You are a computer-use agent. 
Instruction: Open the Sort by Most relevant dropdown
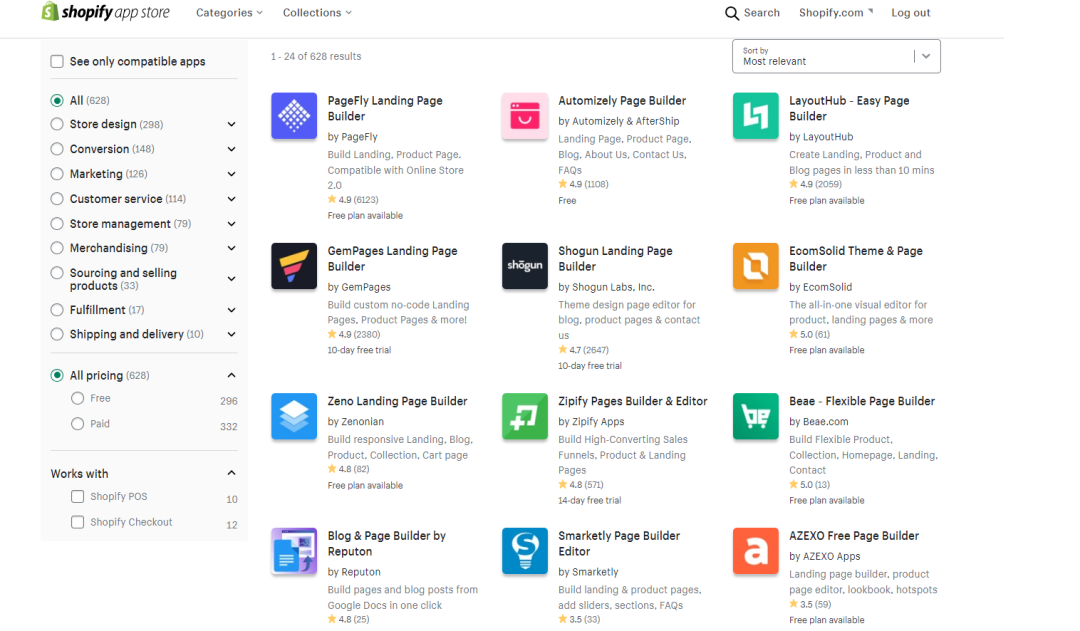(x=836, y=56)
